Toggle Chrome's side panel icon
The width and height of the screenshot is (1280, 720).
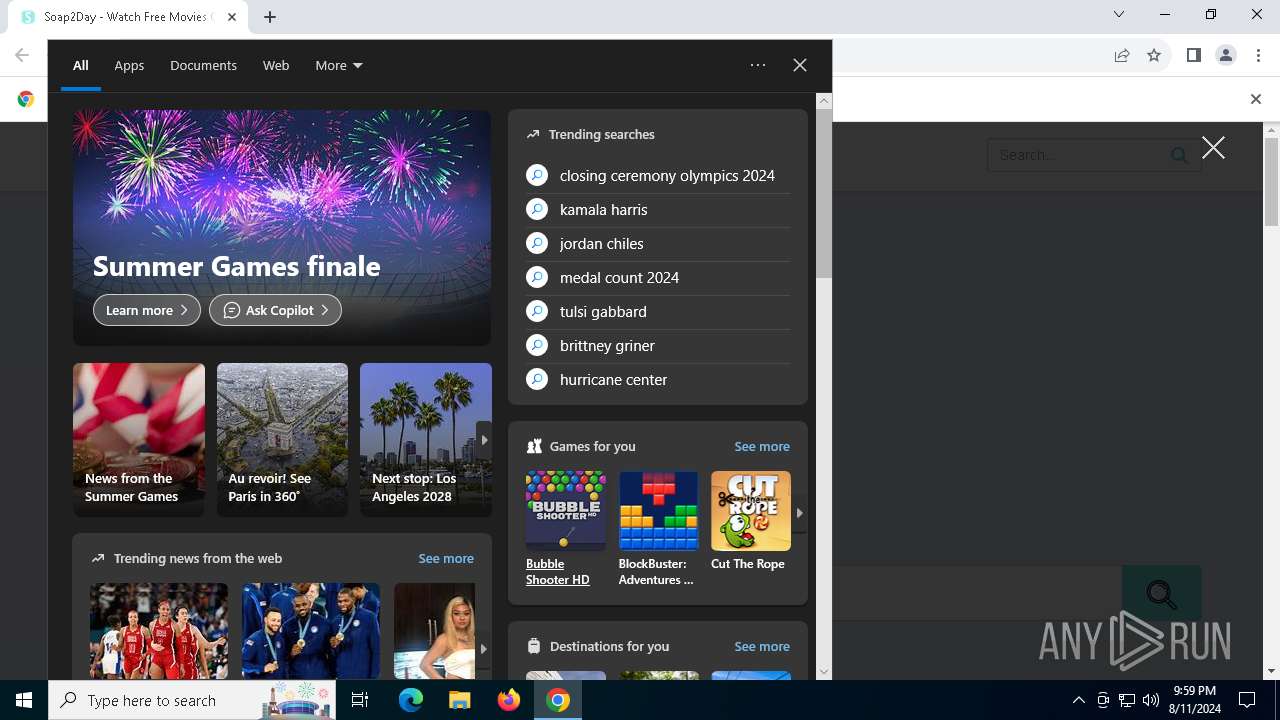(x=1193, y=56)
